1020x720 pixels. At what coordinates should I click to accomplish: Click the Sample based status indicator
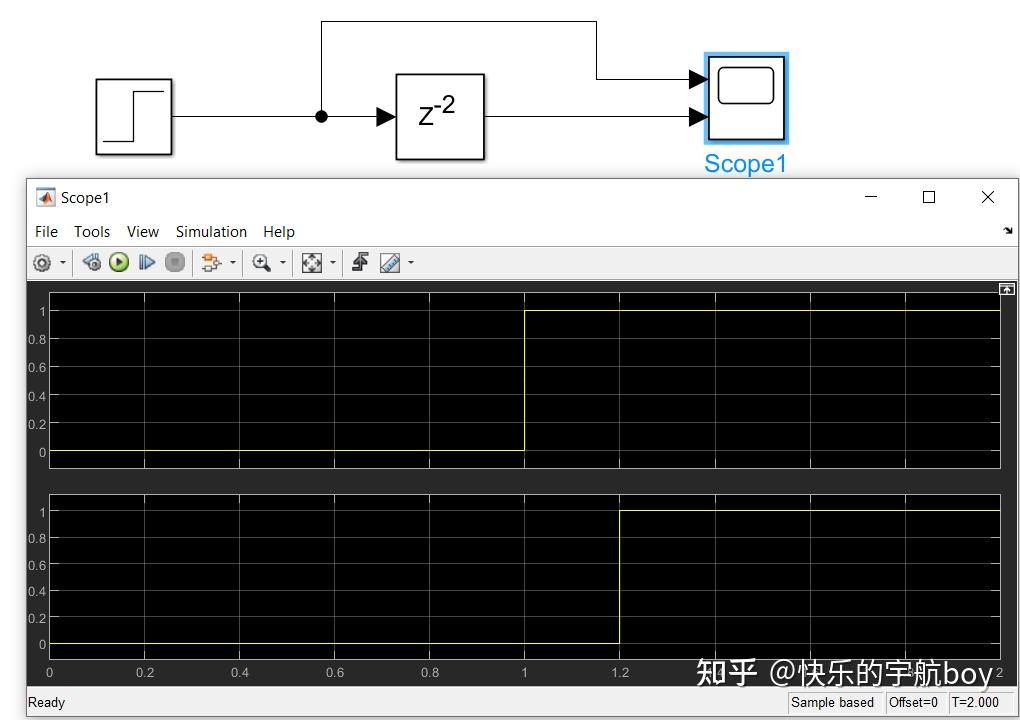click(x=833, y=702)
